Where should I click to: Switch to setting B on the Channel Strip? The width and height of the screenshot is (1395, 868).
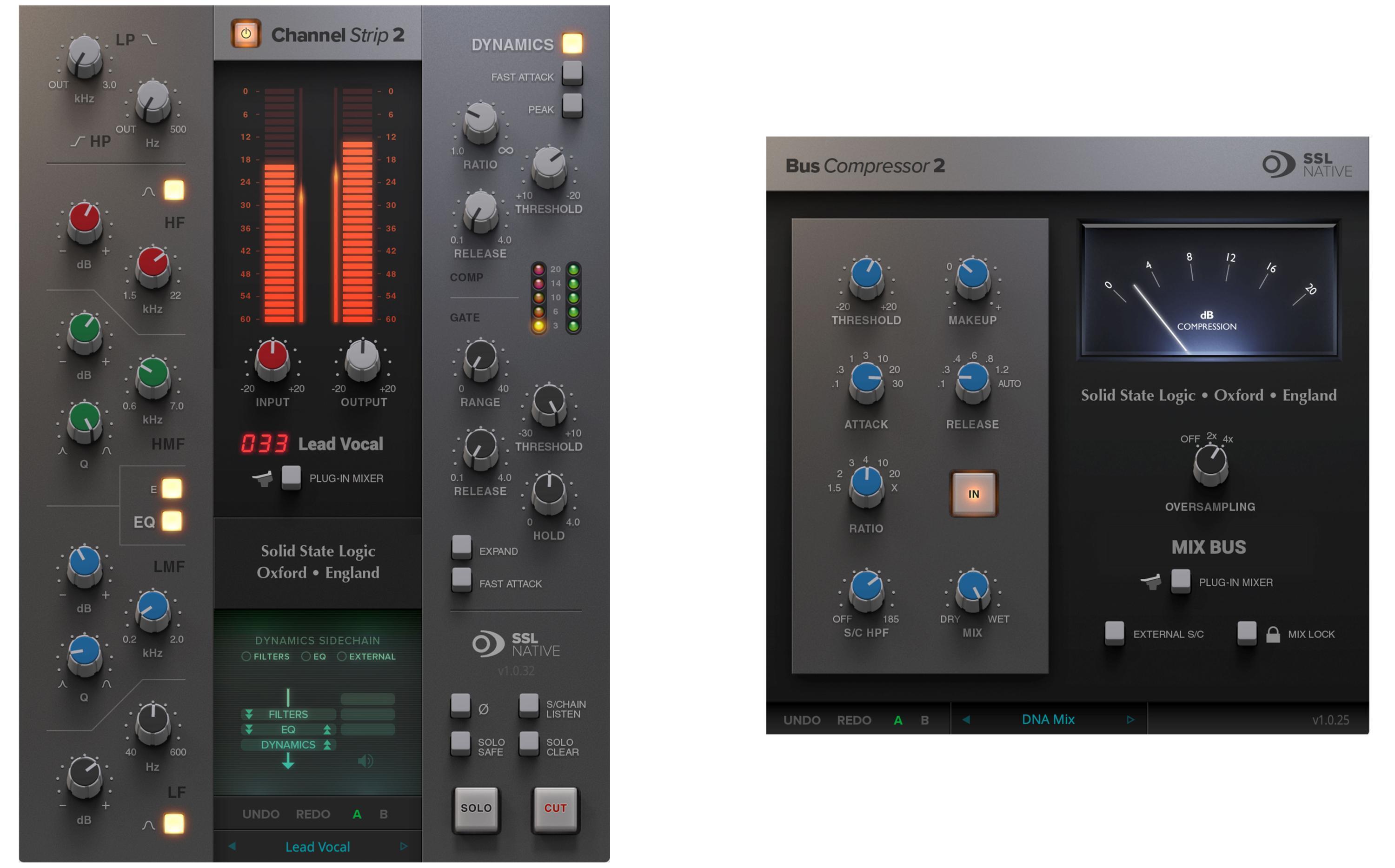click(x=384, y=814)
